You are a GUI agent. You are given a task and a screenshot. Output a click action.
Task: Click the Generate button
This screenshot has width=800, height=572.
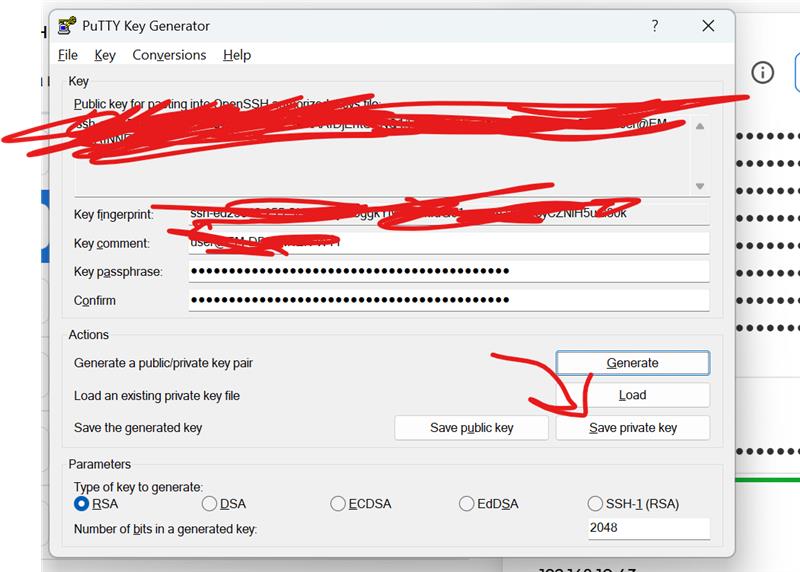coord(633,363)
